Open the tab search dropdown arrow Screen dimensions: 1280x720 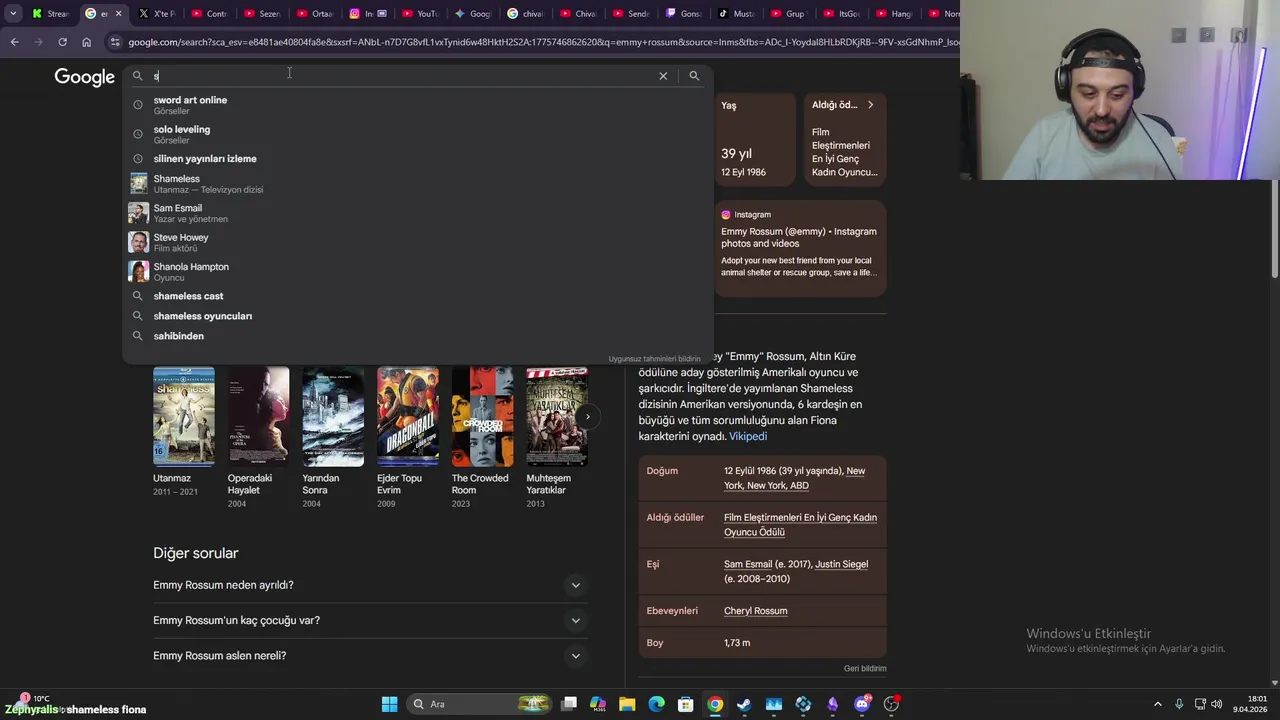click(x=13, y=13)
